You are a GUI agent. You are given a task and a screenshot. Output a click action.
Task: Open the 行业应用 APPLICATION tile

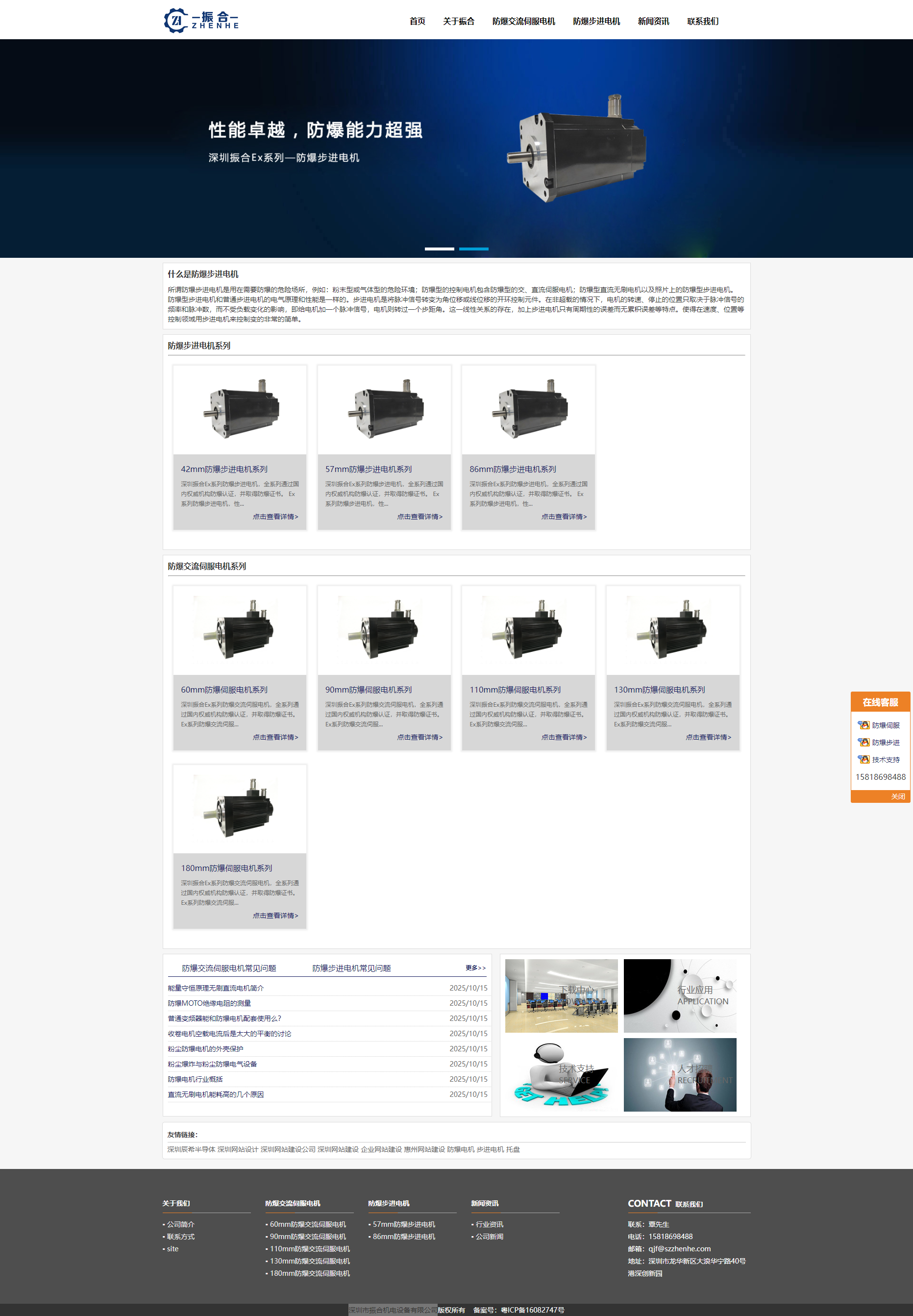(680, 995)
